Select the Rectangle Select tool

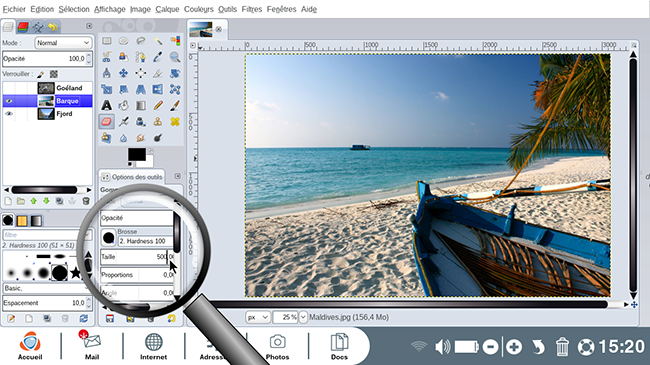click(x=107, y=41)
